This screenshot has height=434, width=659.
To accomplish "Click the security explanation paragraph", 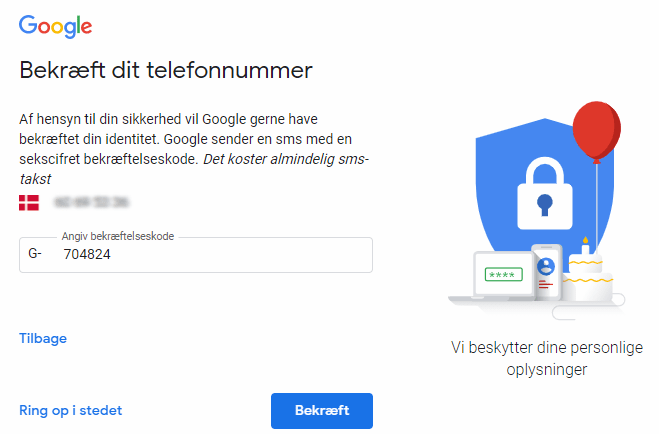I will click(190, 139).
